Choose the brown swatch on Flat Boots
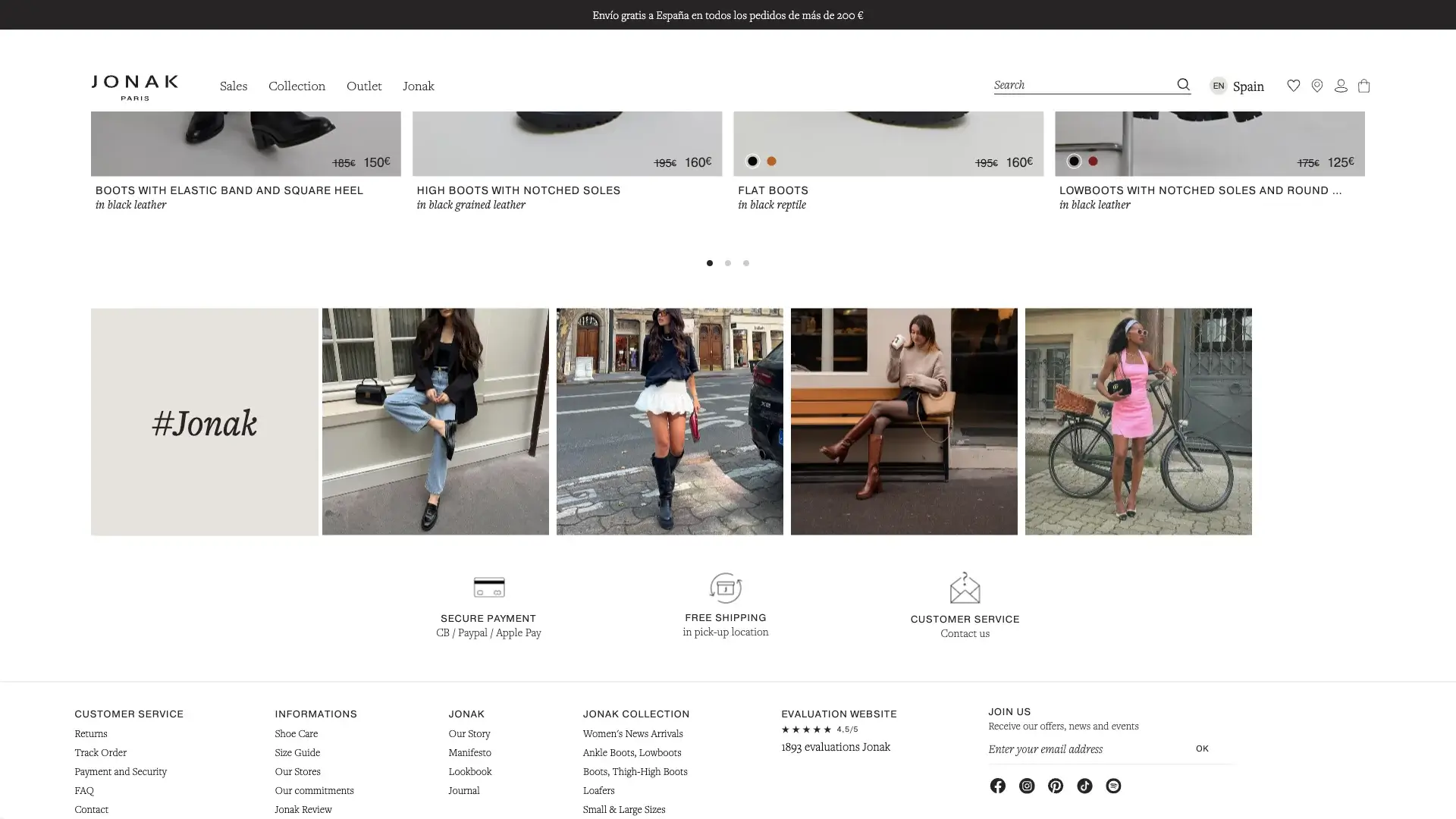Image resolution: width=1456 pixels, height=819 pixels. (x=771, y=161)
